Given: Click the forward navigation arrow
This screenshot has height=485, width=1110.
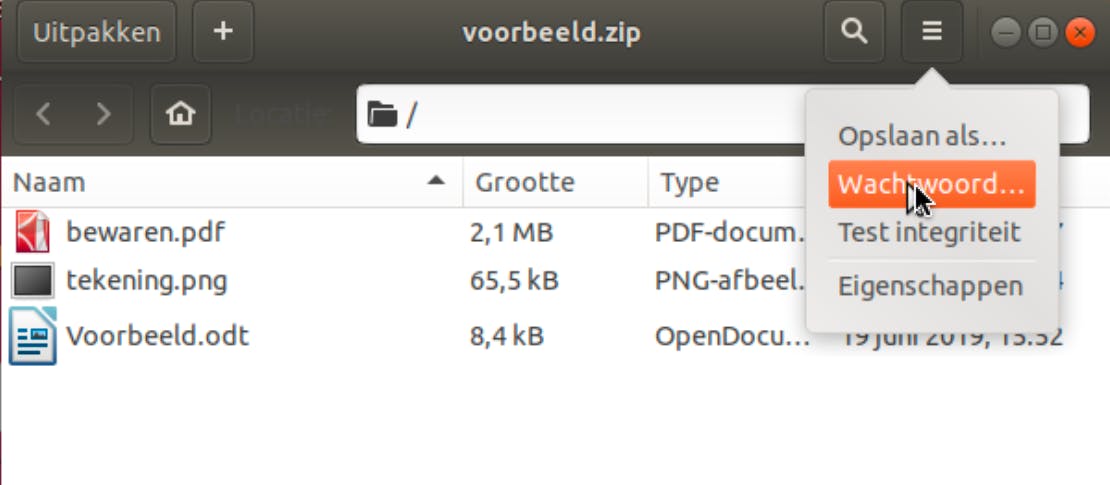Looking at the screenshot, I should click(x=103, y=114).
